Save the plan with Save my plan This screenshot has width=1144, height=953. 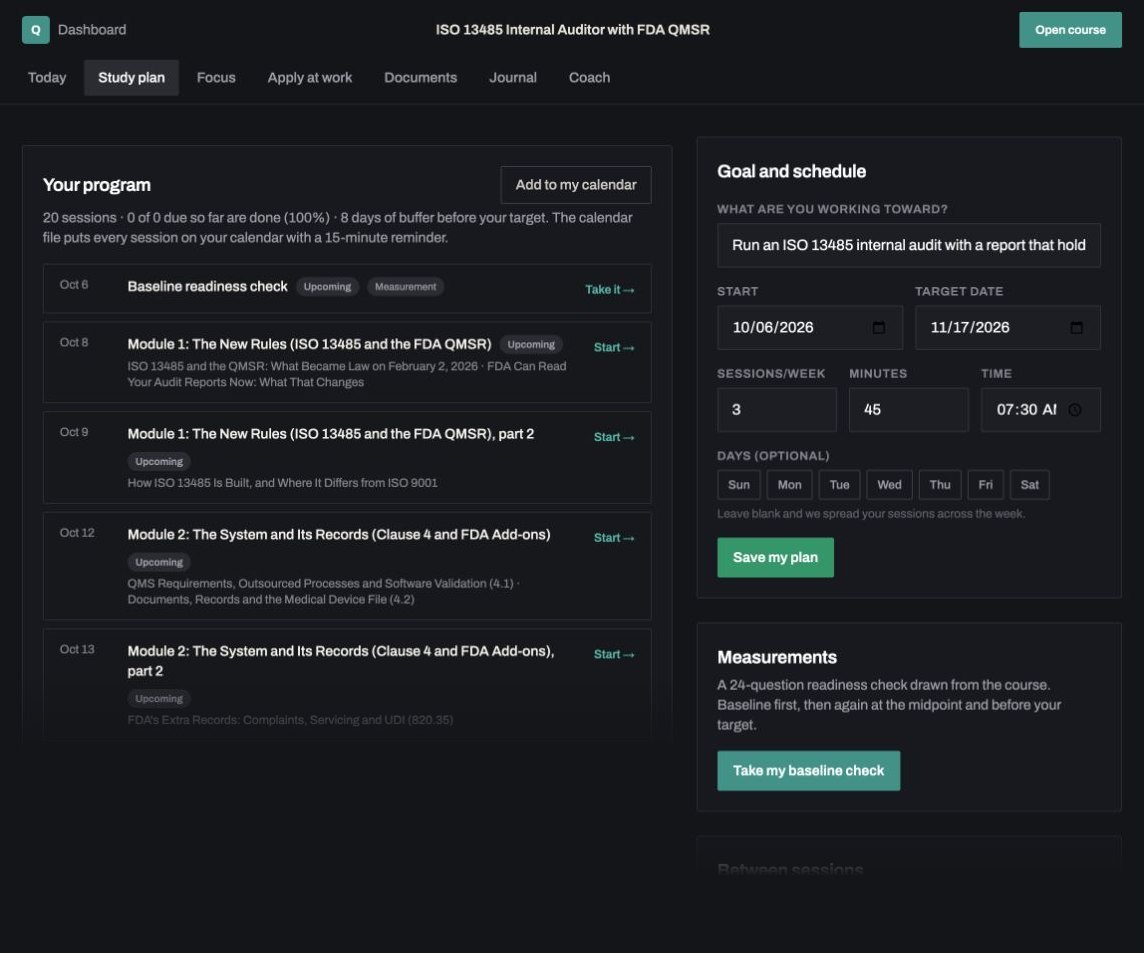pos(776,557)
